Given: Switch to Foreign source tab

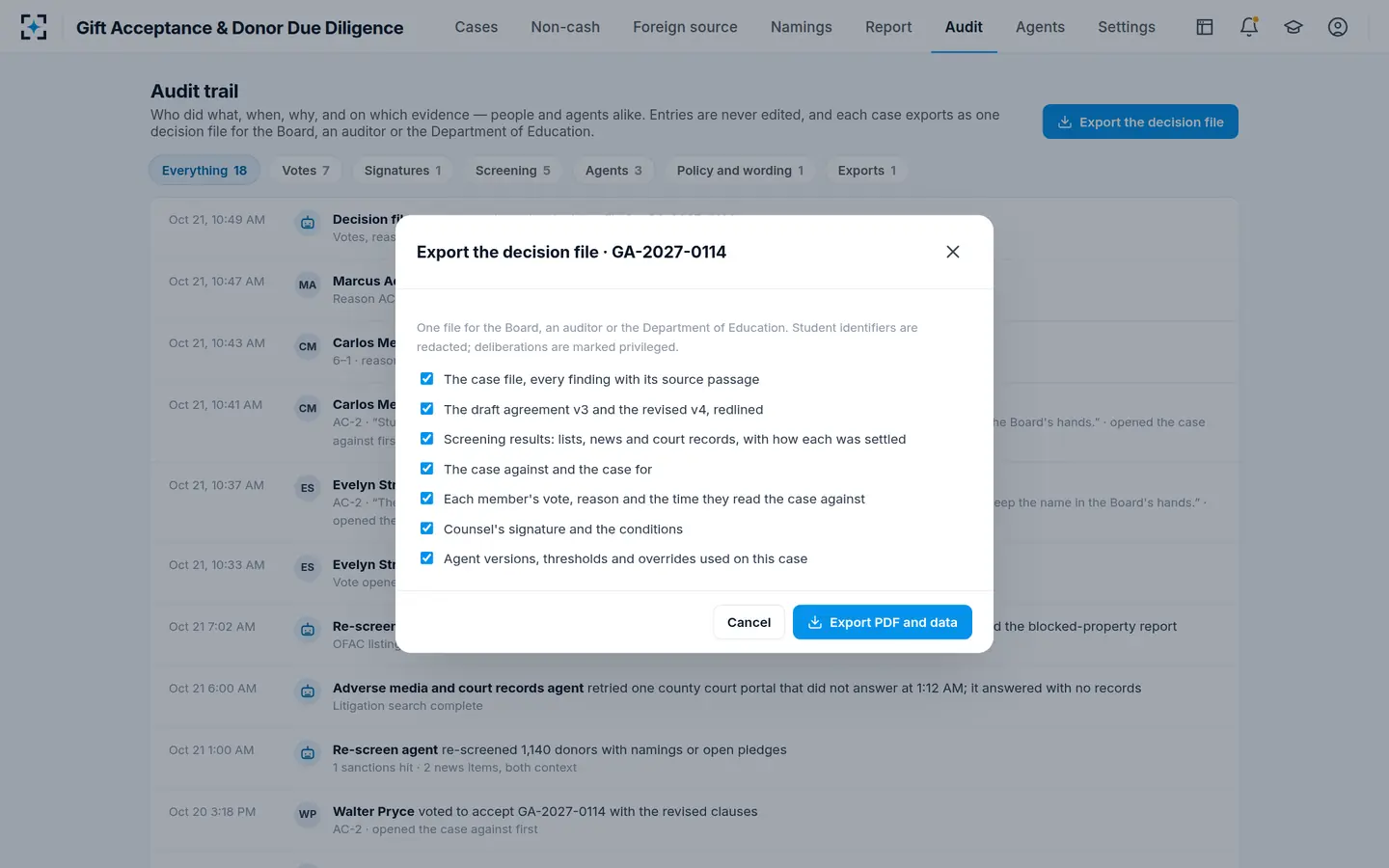Looking at the screenshot, I should (x=685, y=27).
